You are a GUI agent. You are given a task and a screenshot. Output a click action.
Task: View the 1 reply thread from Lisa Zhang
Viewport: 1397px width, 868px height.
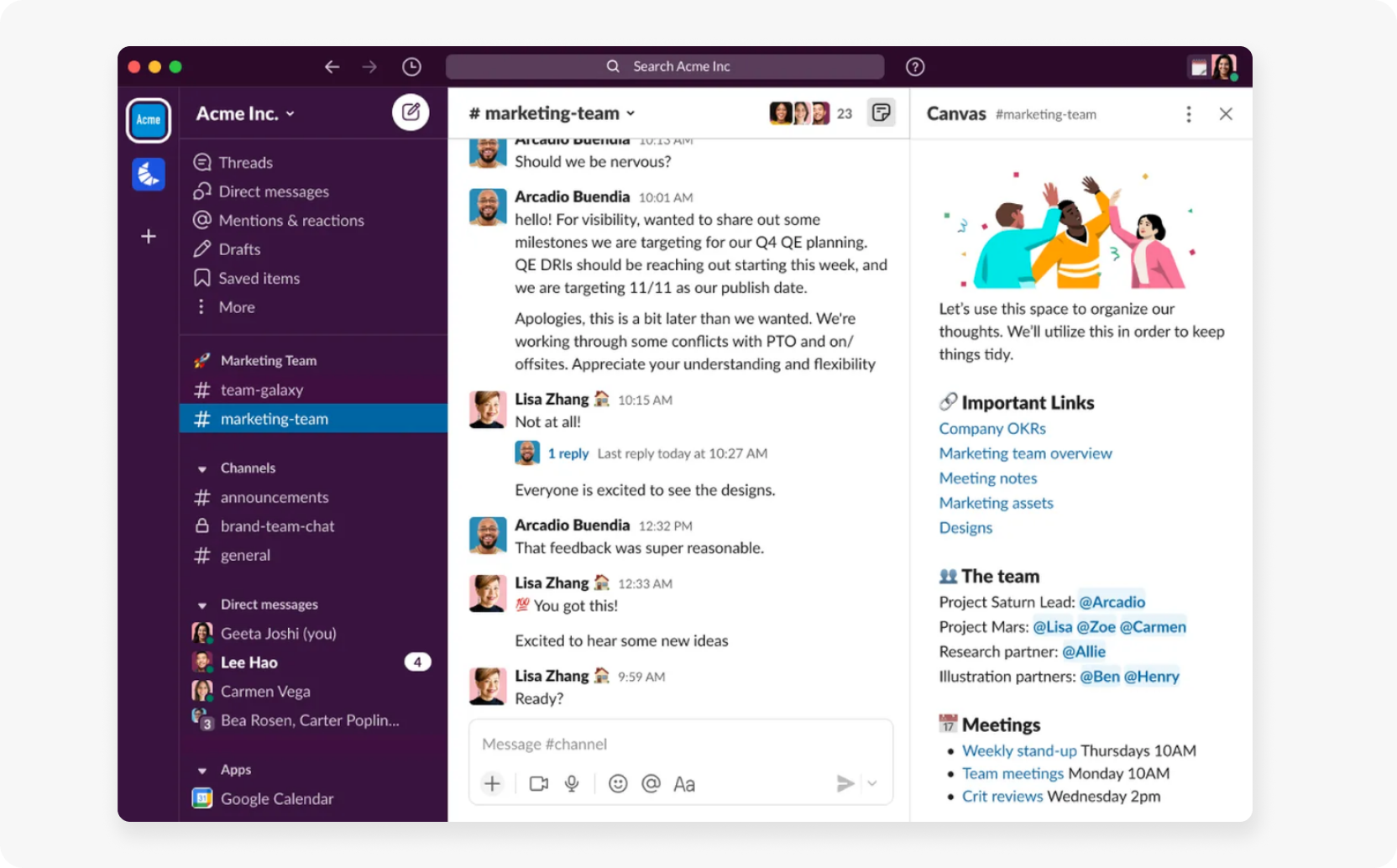568,452
